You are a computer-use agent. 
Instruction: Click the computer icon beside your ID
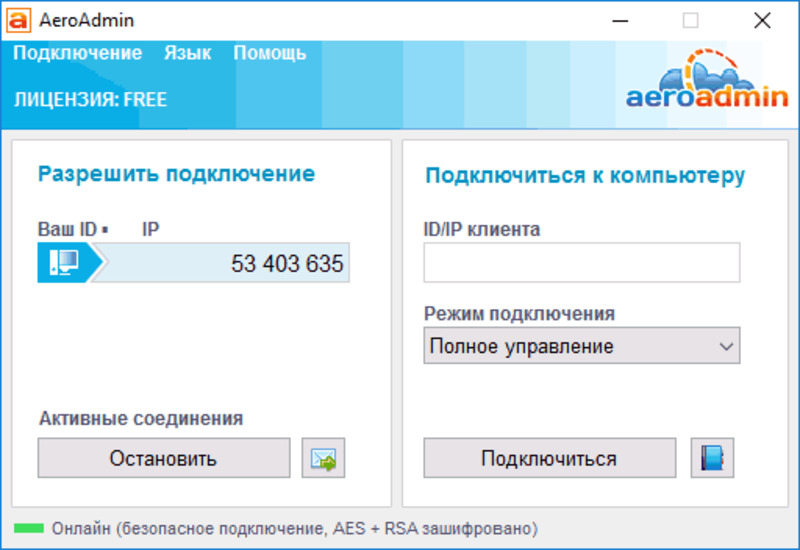point(65,262)
